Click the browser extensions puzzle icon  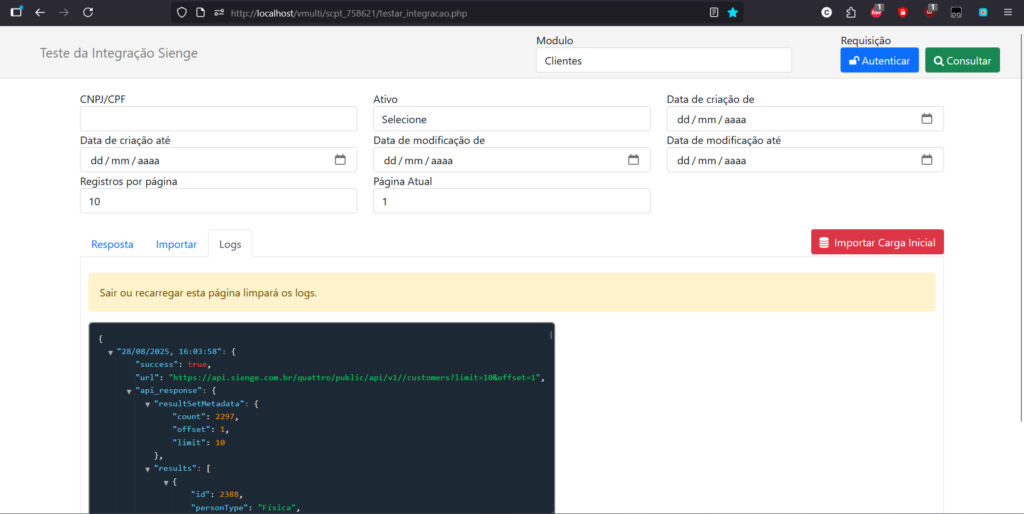tap(851, 13)
